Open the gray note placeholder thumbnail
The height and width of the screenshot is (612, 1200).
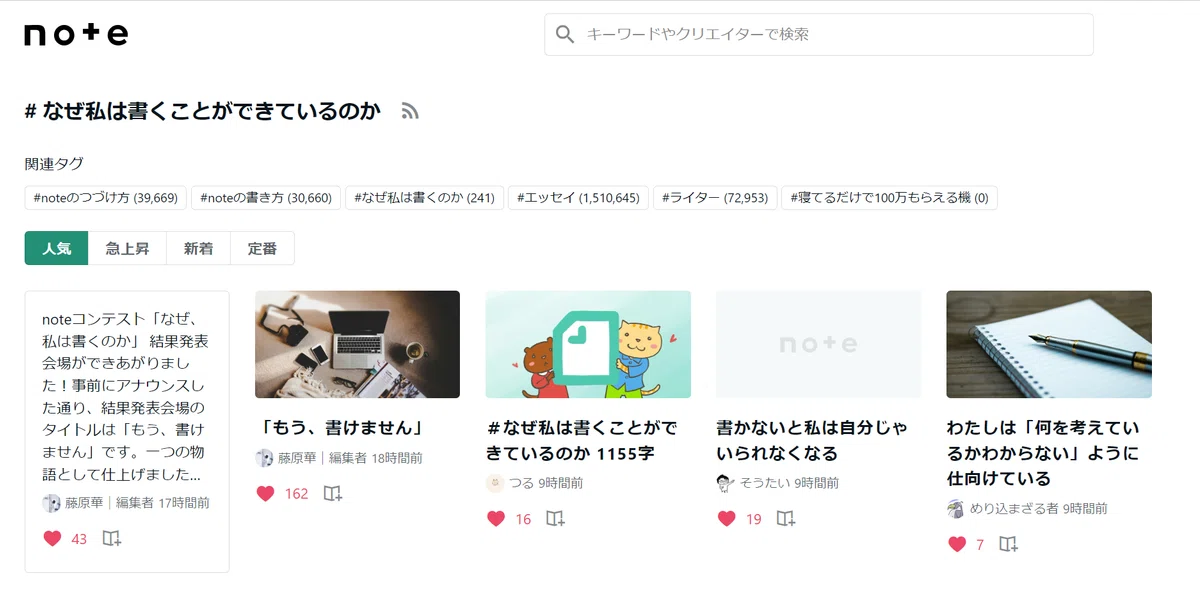pos(818,345)
